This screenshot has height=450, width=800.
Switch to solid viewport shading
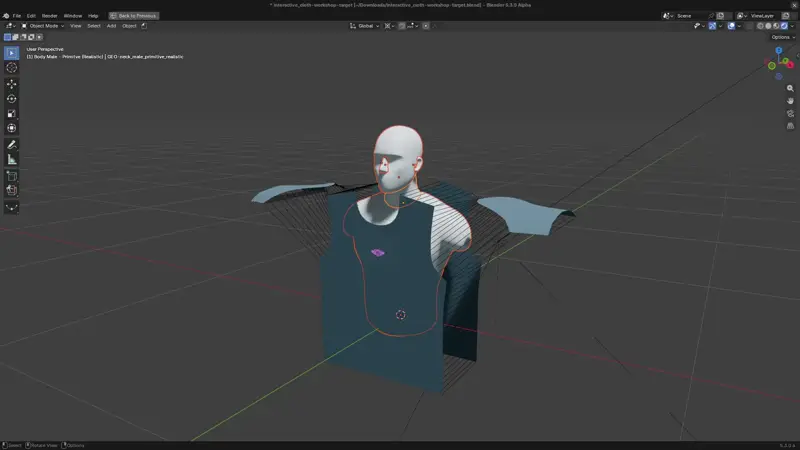point(768,26)
